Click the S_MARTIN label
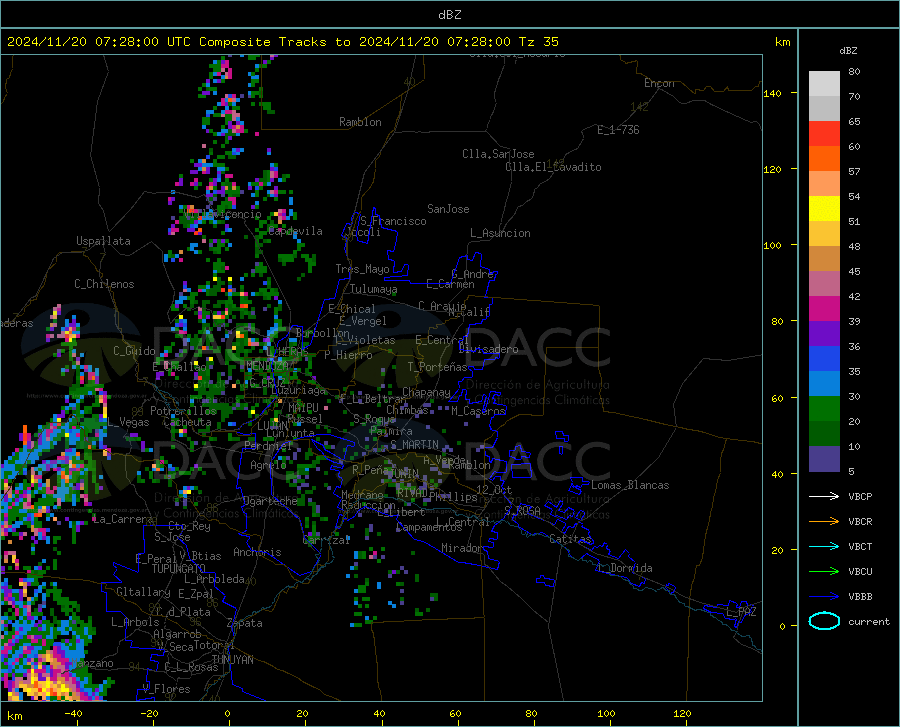 pyautogui.click(x=414, y=445)
